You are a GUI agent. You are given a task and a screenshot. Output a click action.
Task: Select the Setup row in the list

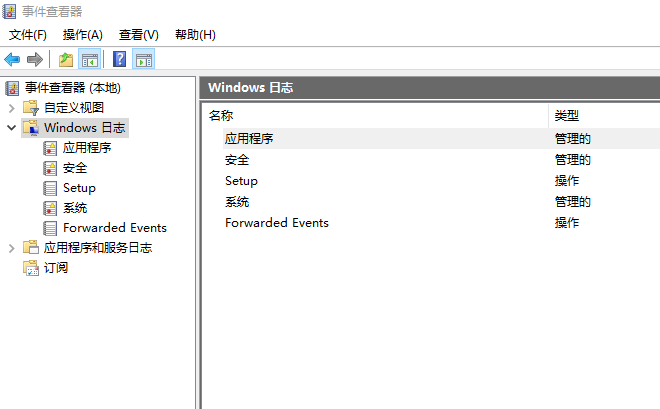point(441,181)
